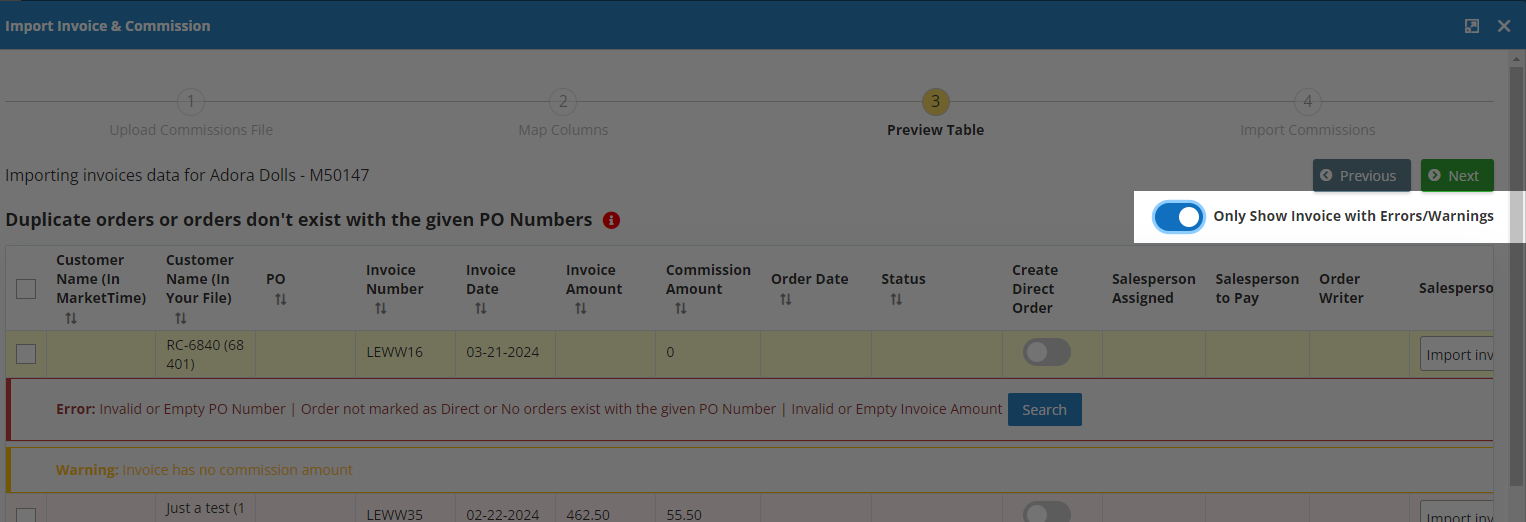This screenshot has width=1526, height=522.
Task: Toggle Only Show Invoice with Errors/Warnings
Action: point(1178,217)
